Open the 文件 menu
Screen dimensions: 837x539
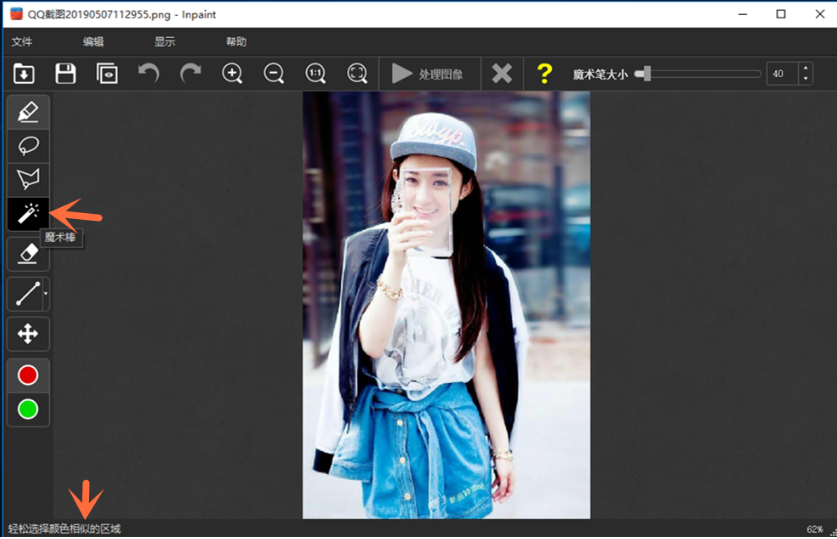click(22, 42)
